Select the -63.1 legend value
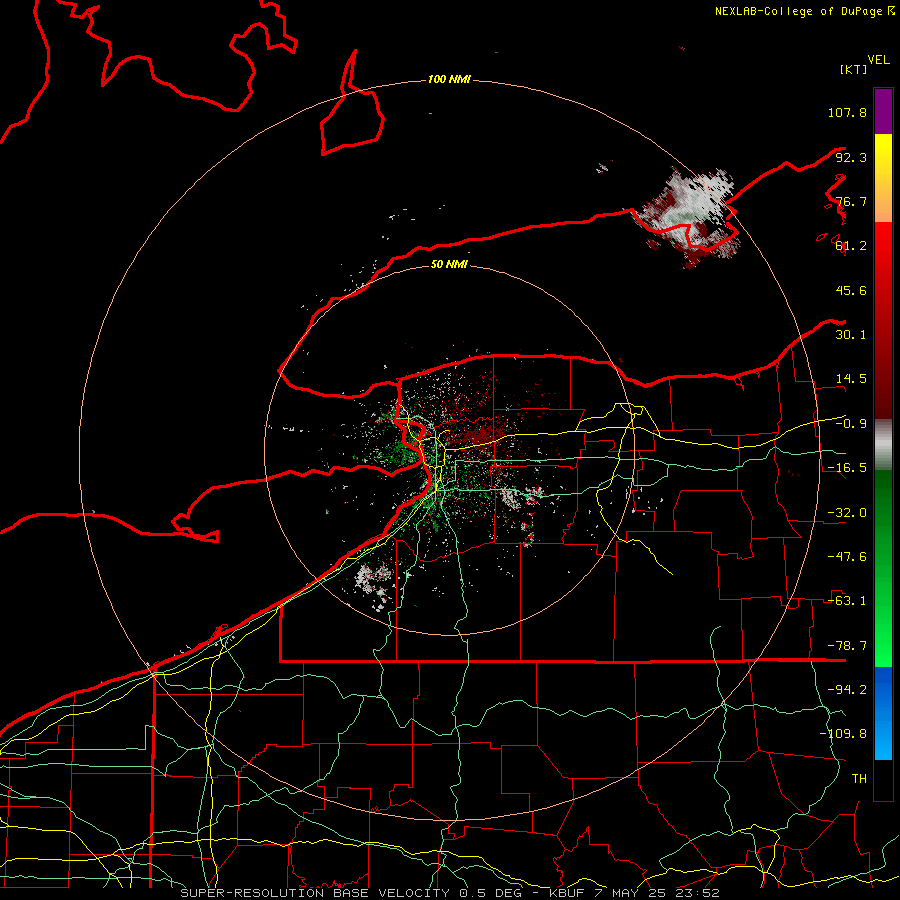This screenshot has height=900, width=900. [847, 601]
